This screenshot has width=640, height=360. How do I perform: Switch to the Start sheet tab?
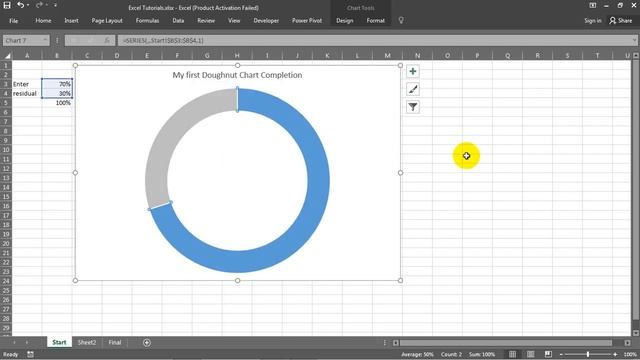tap(59, 342)
